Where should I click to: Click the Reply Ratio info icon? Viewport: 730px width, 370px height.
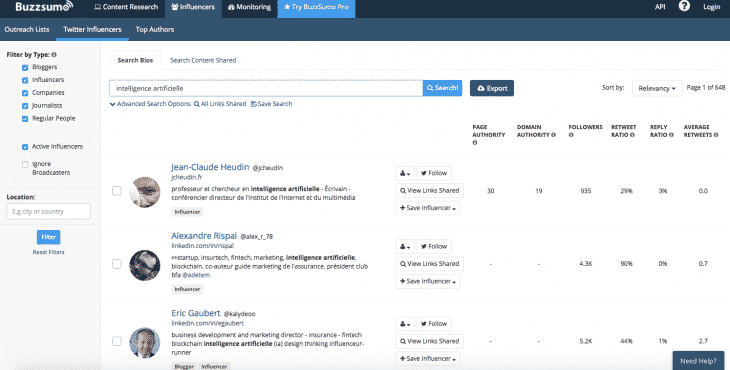coord(671,135)
